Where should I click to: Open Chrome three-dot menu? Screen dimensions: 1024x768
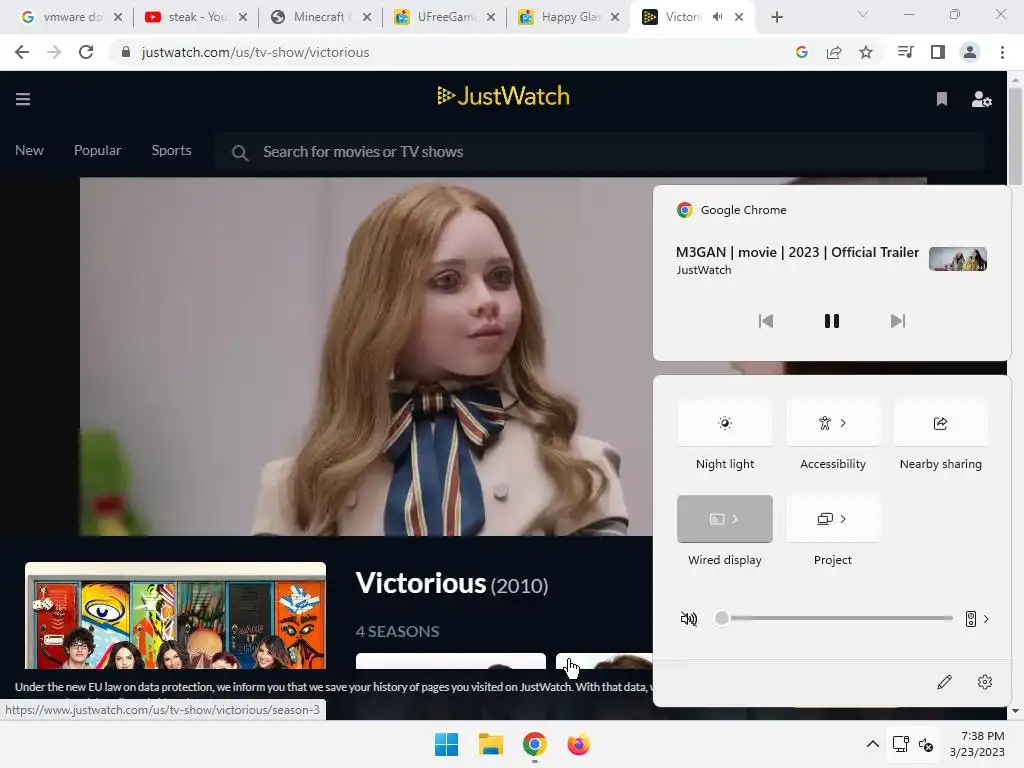(x=1002, y=52)
